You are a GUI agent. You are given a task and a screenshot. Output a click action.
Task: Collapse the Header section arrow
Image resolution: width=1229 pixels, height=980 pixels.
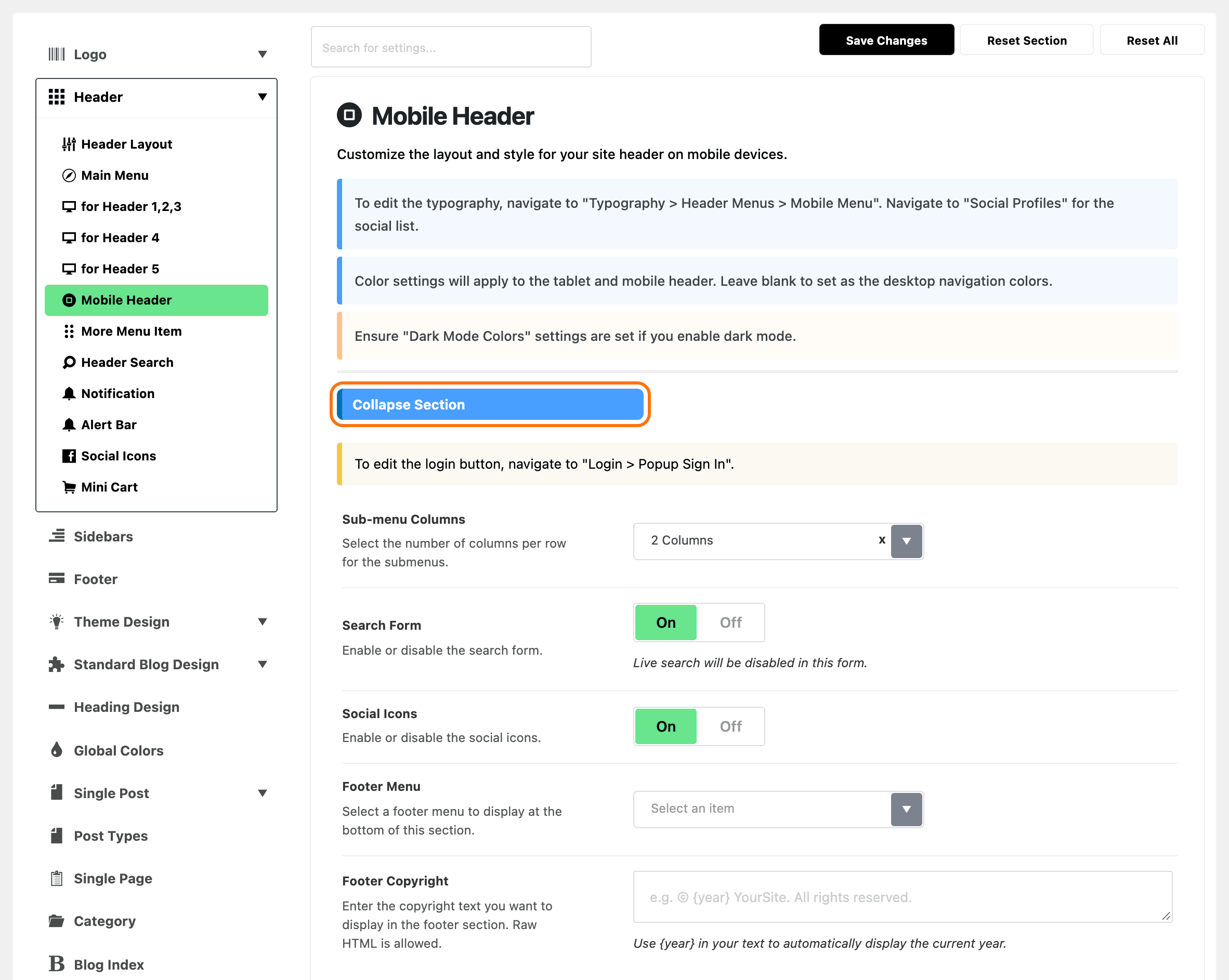pos(262,97)
